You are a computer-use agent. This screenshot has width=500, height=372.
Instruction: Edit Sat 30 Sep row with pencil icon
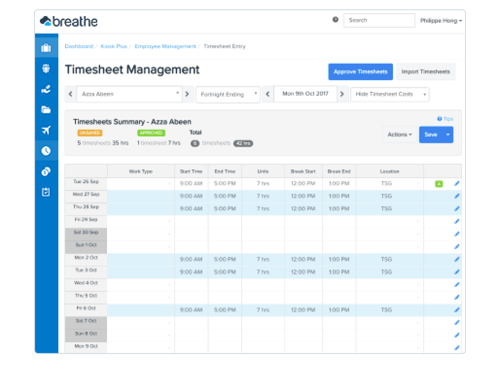(457, 234)
